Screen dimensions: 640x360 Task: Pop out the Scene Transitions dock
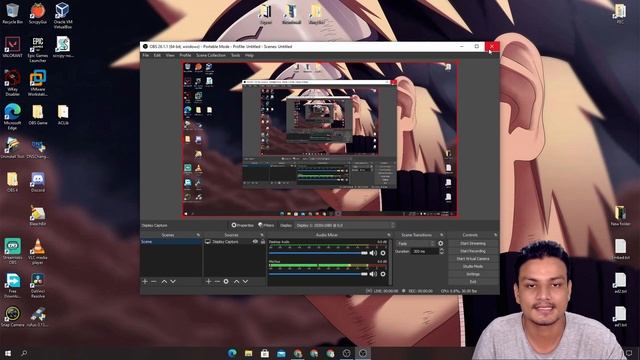coord(442,235)
